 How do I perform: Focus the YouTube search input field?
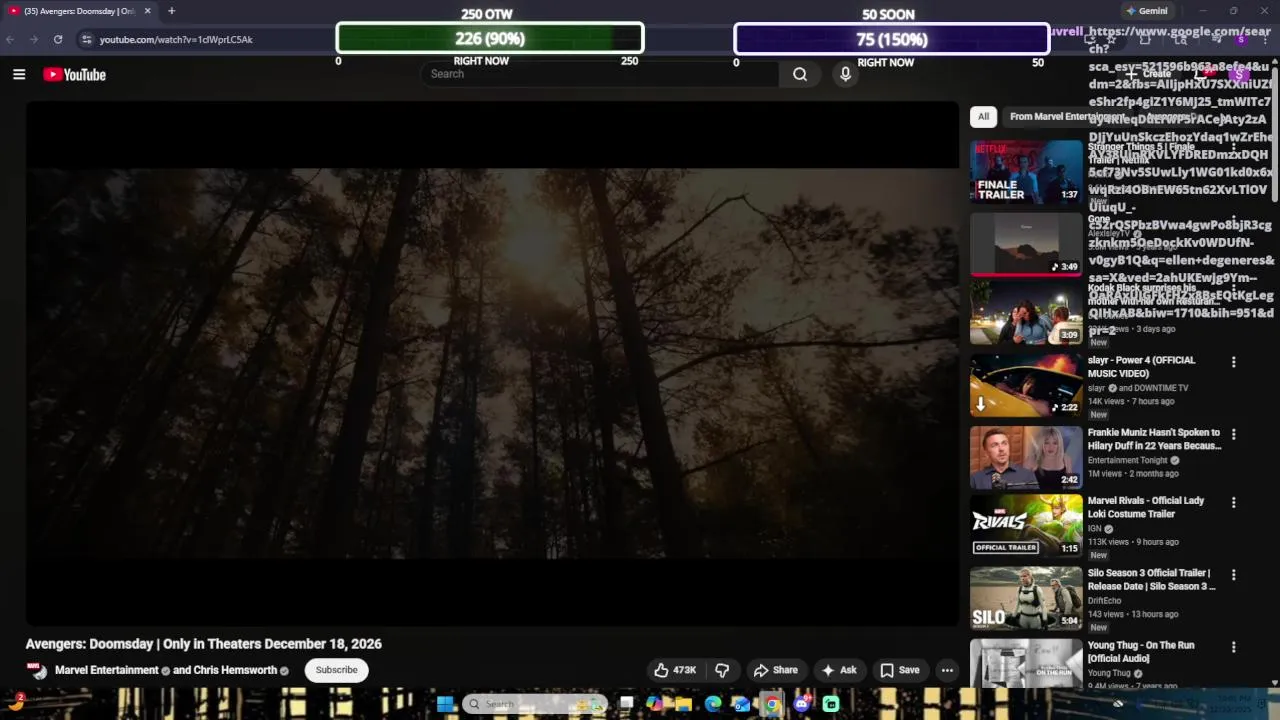(600, 74)
